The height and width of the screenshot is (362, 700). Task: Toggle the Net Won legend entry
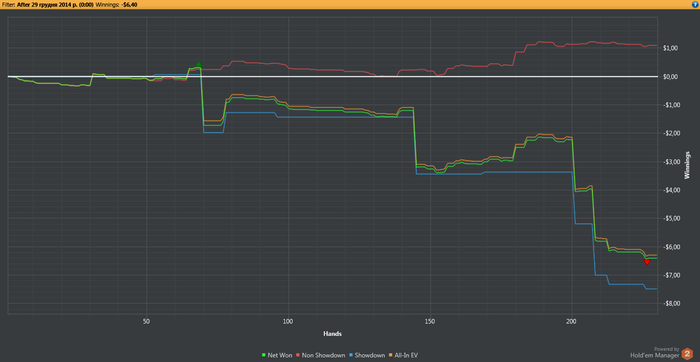pos(277,355)
